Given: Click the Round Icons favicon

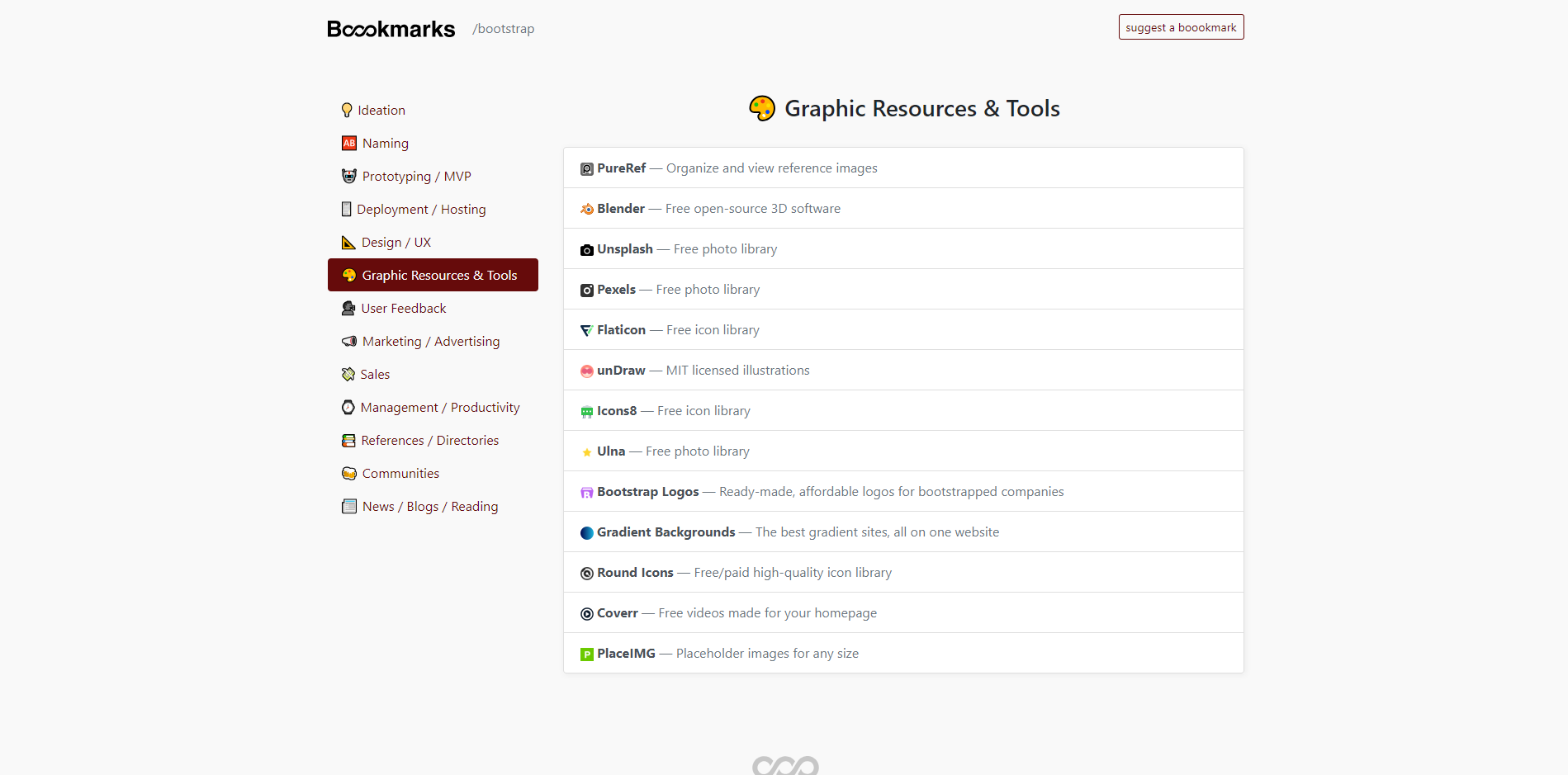Looking at the screenshot, I should (587, 574).
